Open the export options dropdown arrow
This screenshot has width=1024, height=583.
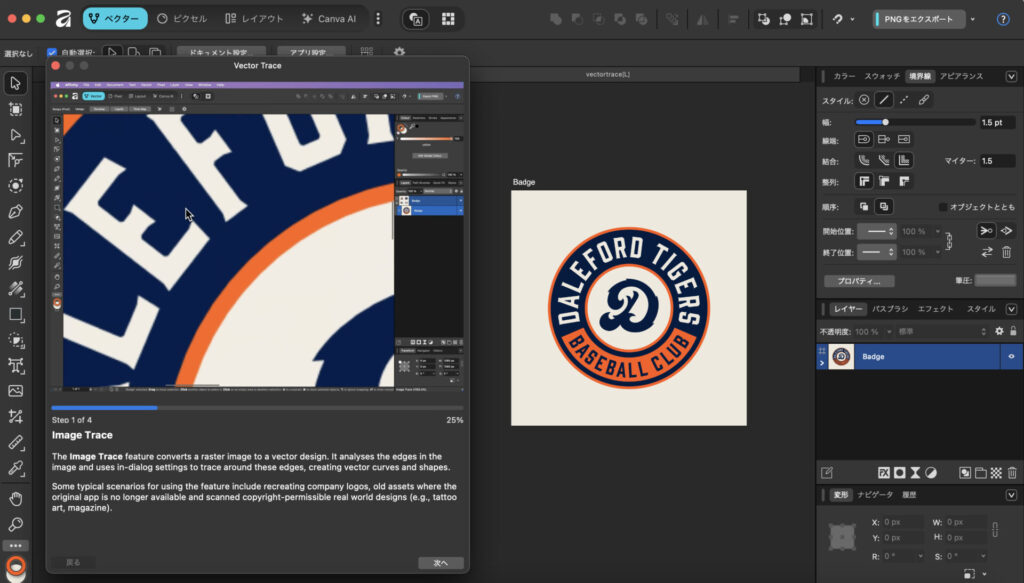972,19
